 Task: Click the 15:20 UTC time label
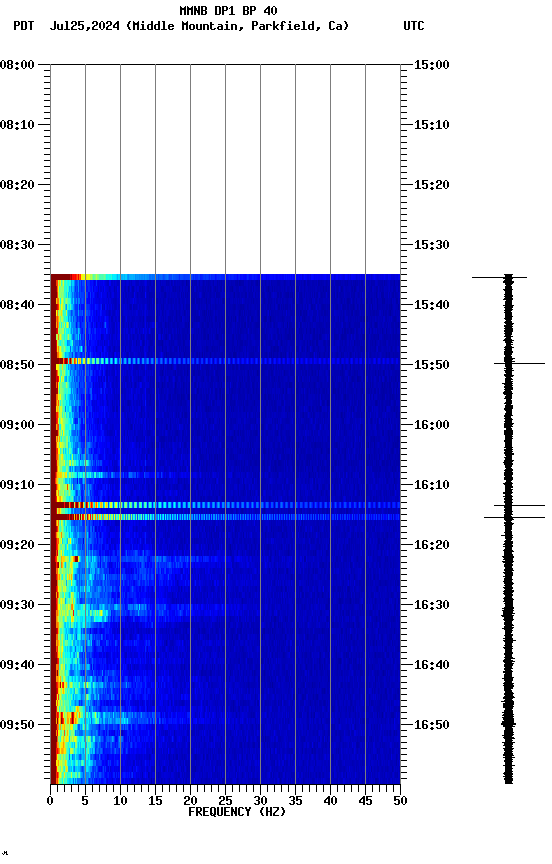pos(432,185)
